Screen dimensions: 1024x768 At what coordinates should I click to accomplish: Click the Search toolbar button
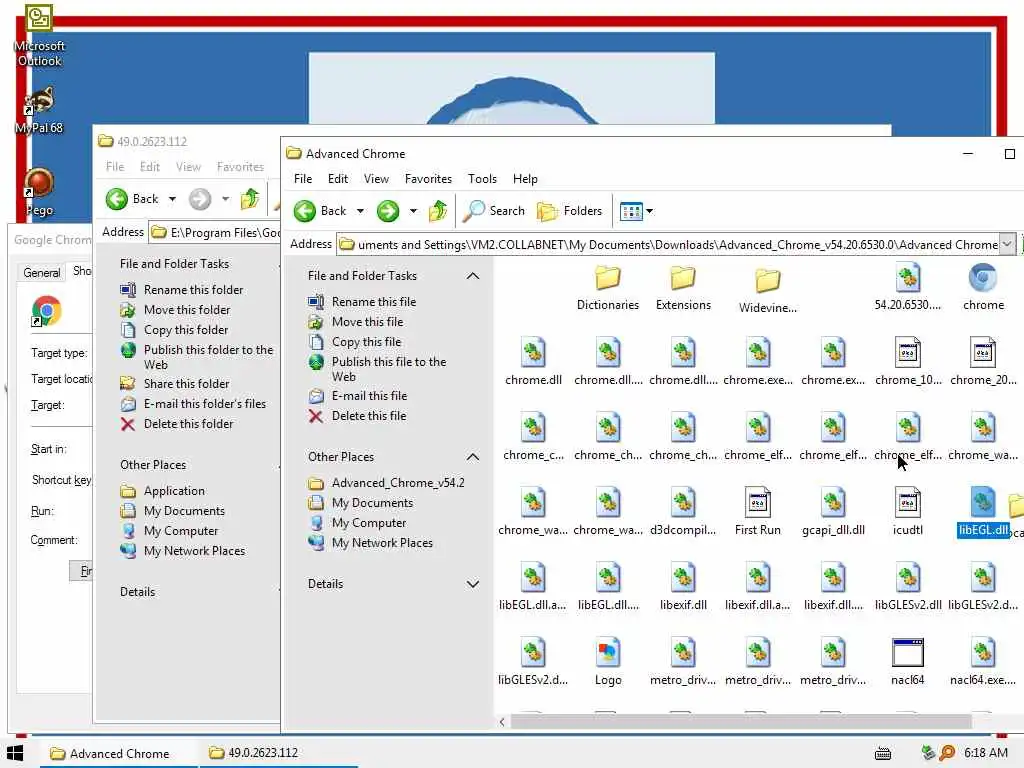494,210
